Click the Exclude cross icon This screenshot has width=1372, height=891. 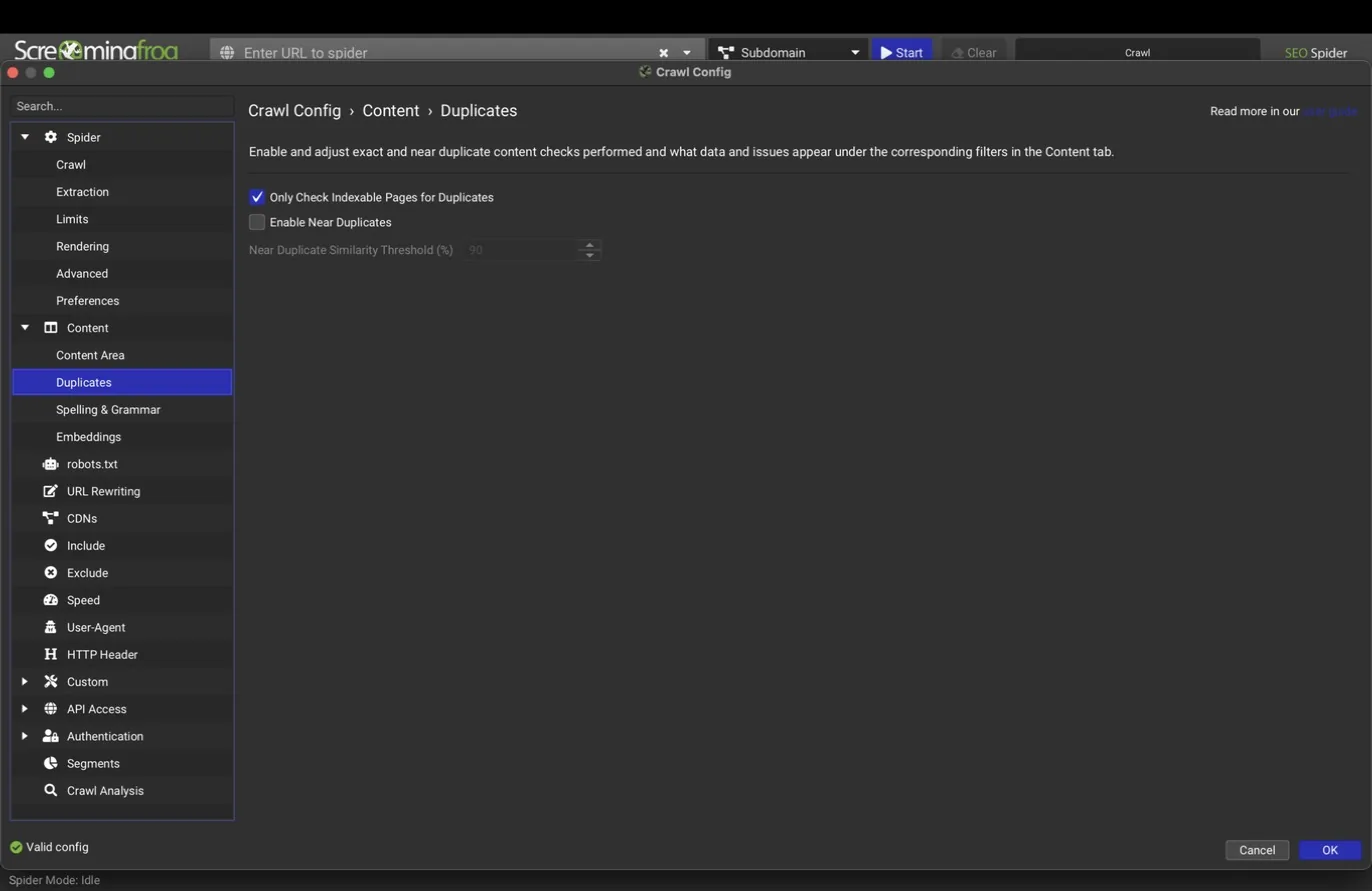tap(50, 573)
